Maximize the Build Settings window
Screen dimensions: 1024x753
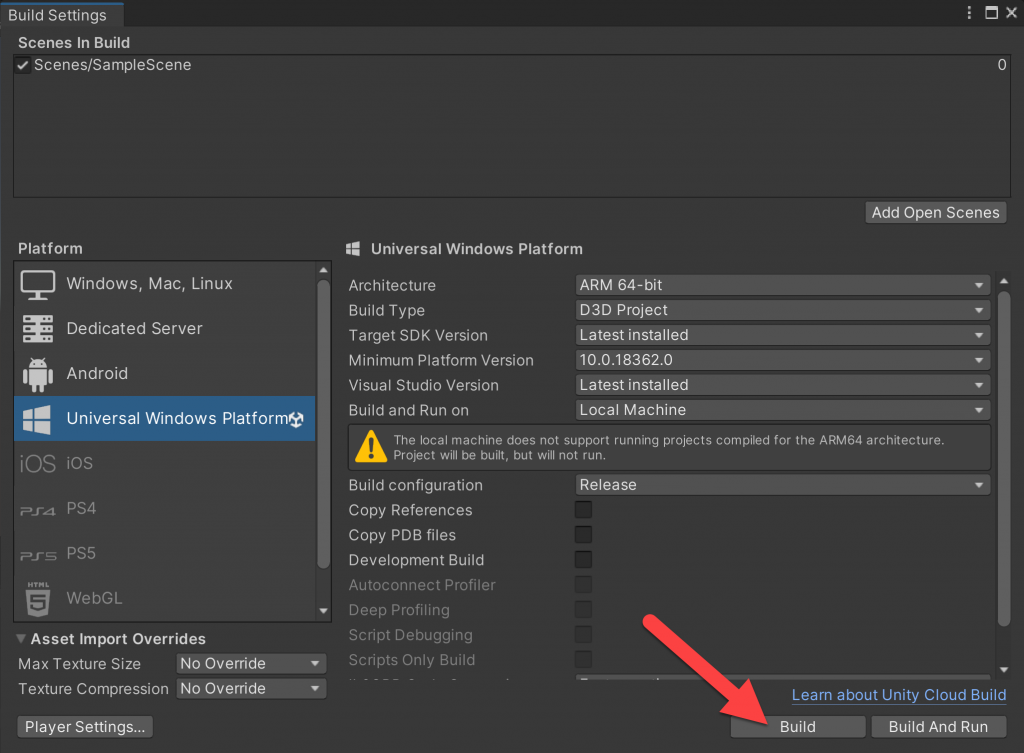click(x=991, y=12)
